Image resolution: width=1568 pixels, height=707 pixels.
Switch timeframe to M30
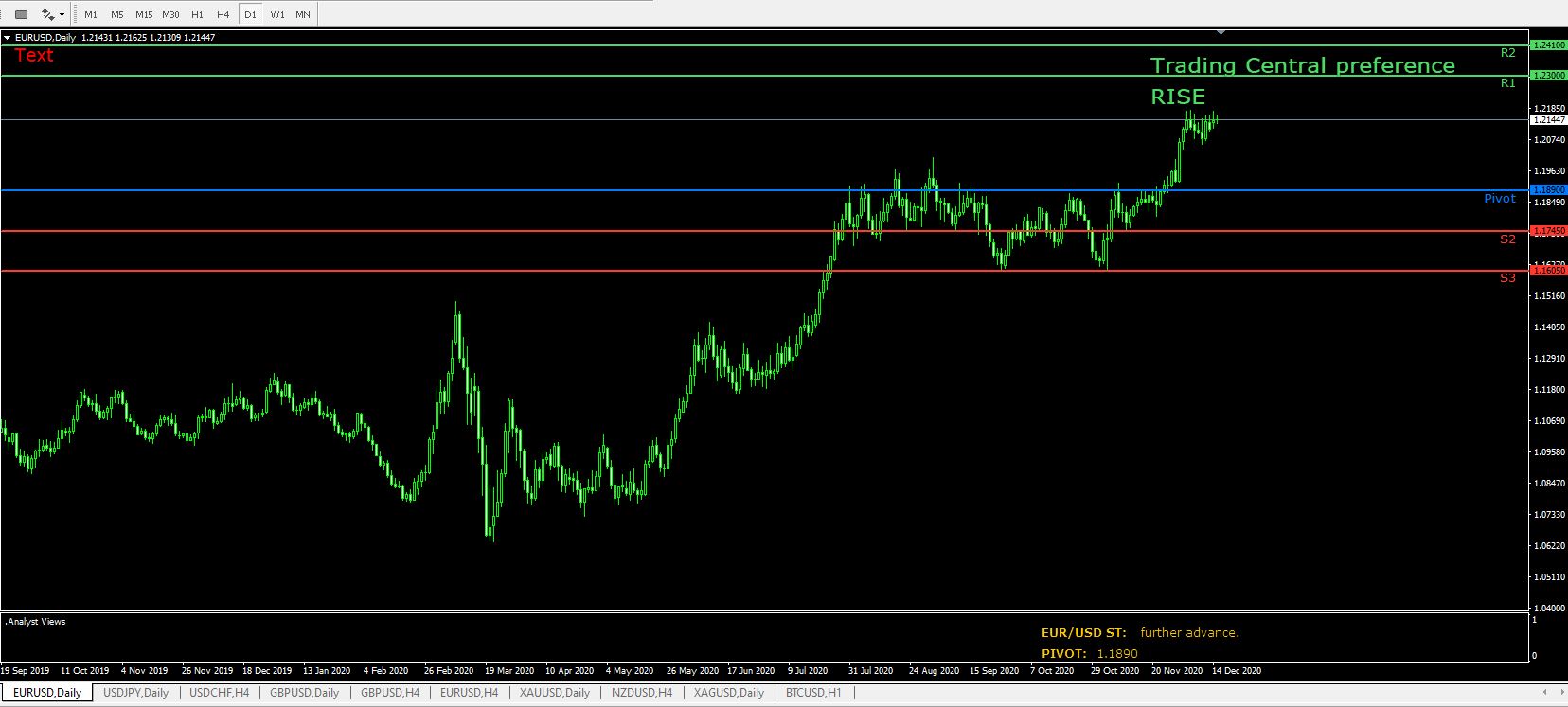[170, 14]
